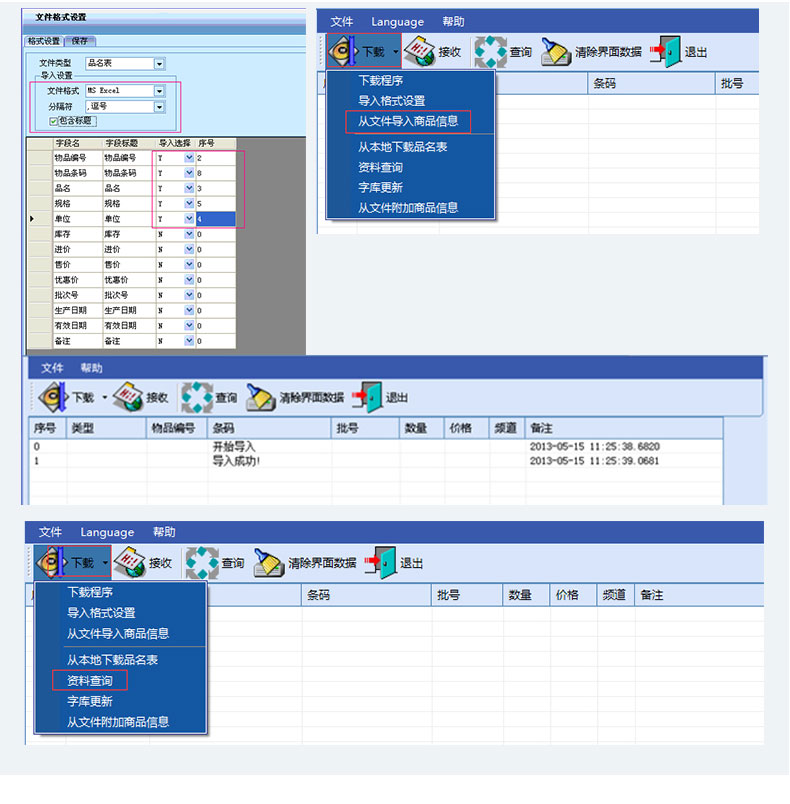
Task: Click the 退出 door icon in import-log window
Action: click(367, 397)
